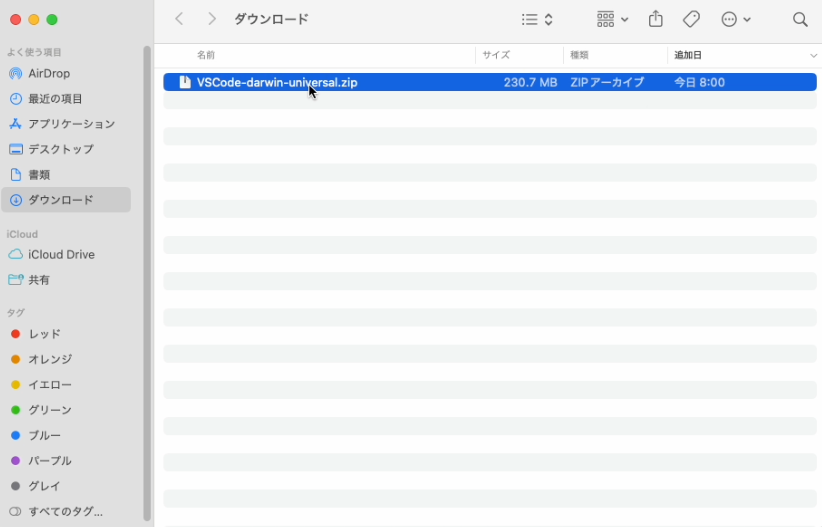The height and width of the screenshot is (527, 822).
Task: Click the all-tags icon beside すべてのタグ
Action: click(16, 511)
